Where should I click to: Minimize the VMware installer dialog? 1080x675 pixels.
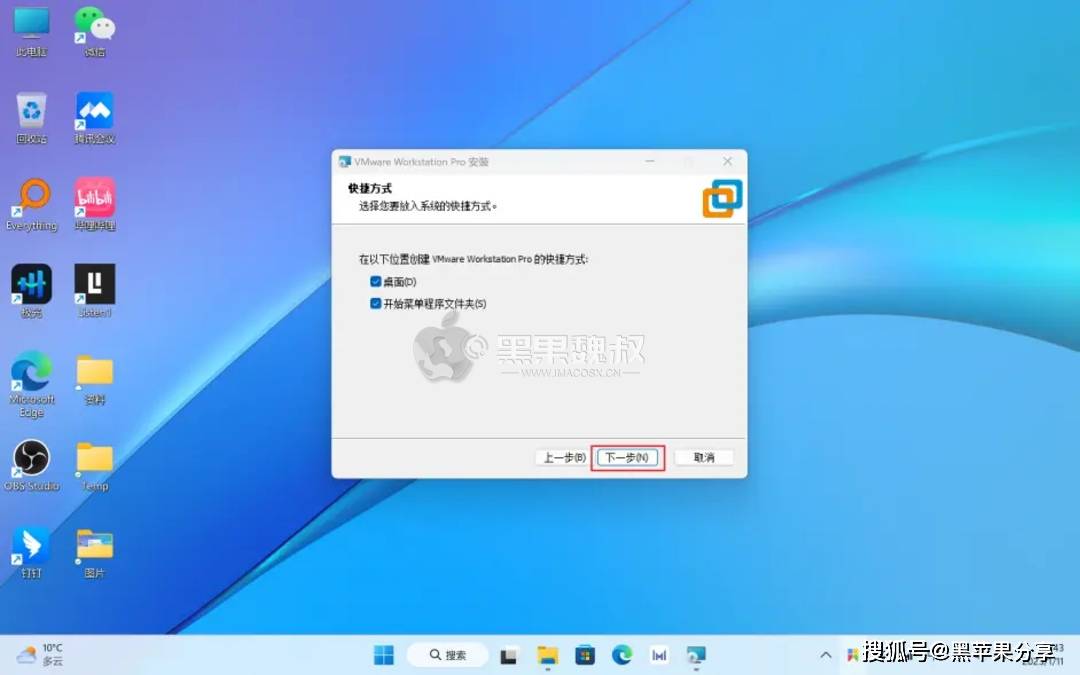coord(650,161)
